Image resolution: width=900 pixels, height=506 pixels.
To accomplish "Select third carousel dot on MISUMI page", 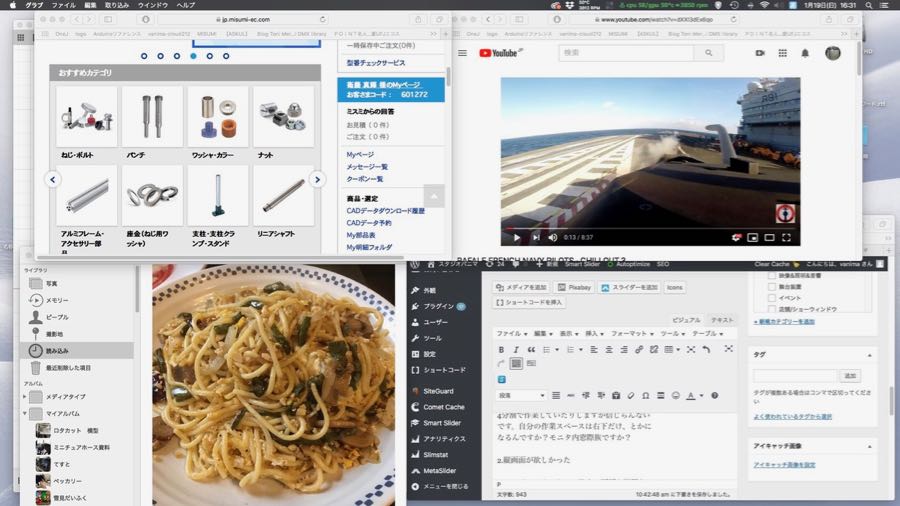I will 177,56.
